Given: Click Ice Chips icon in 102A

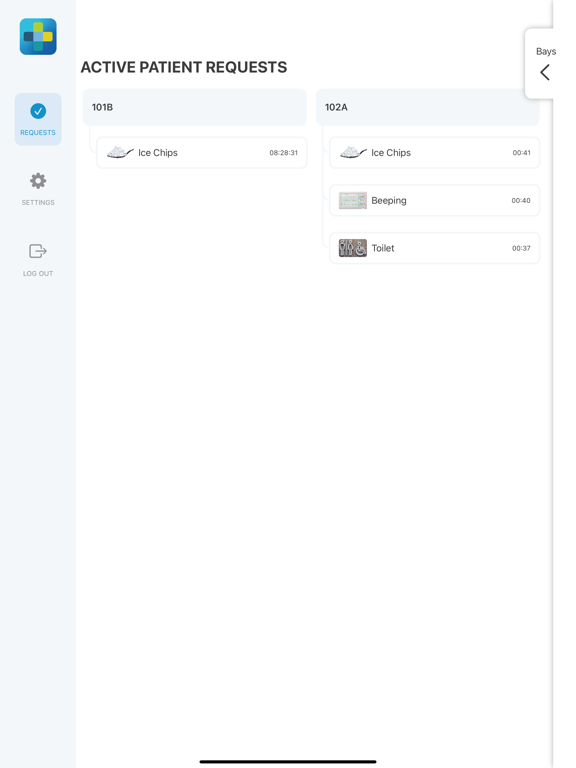Looking at the screenshot, I should click(x=353, y=152).
